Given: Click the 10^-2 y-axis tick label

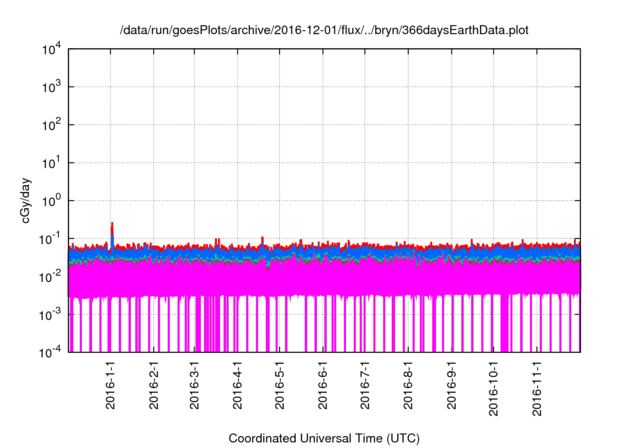Looking at the screenshot, I should 50,276.
